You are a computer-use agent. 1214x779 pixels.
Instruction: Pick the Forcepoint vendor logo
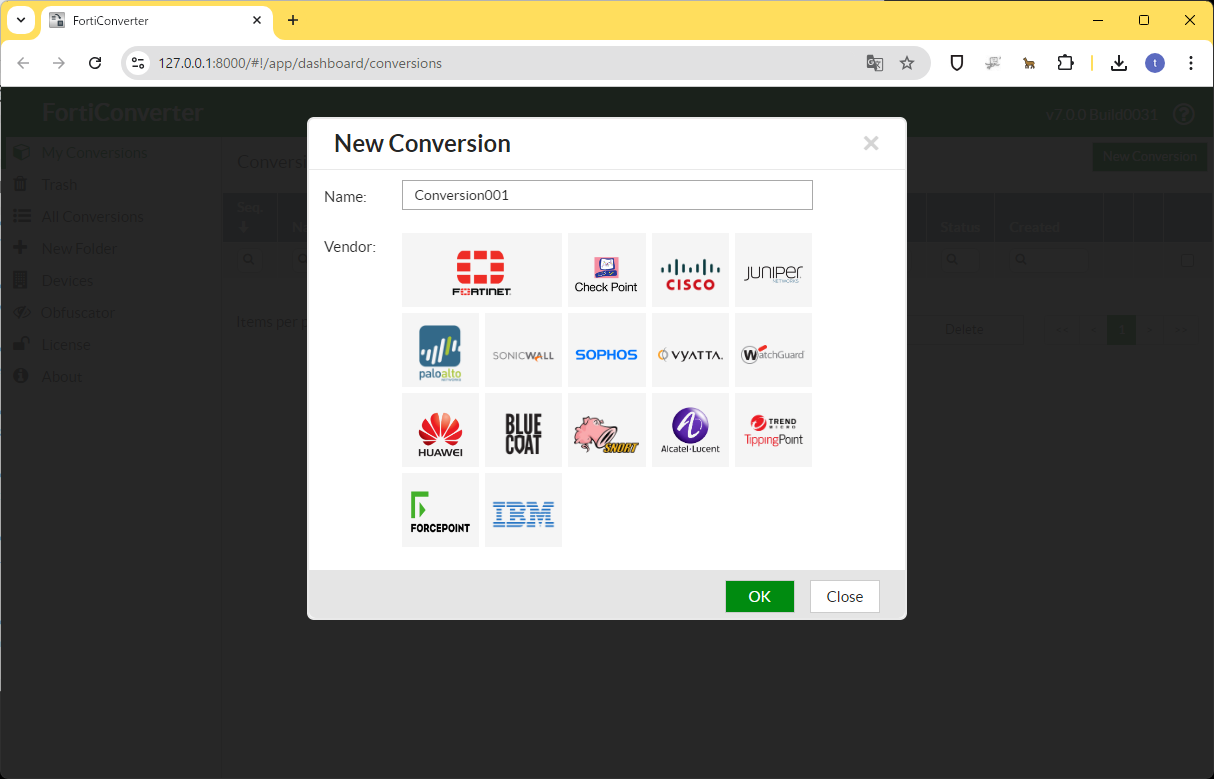440,510
